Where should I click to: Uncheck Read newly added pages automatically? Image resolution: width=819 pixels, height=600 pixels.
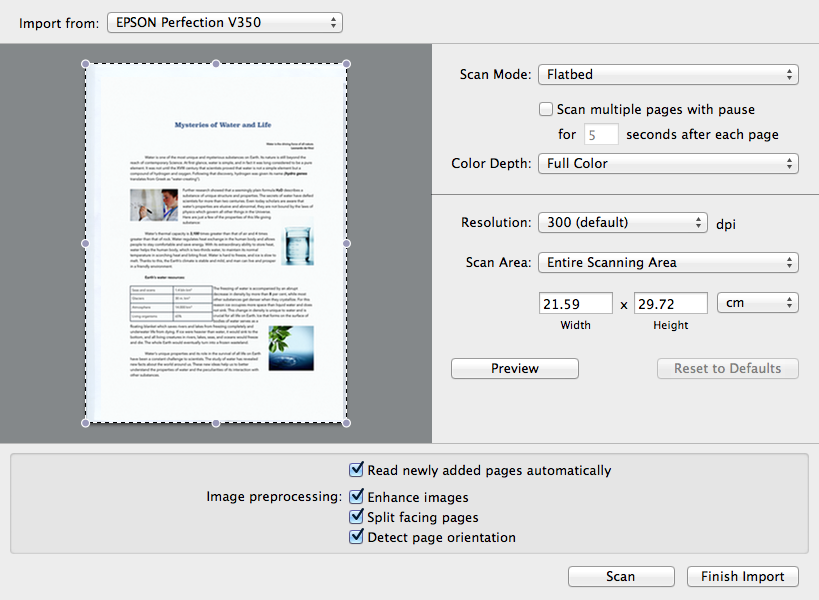pyautogui.click(x=357, y=469)
